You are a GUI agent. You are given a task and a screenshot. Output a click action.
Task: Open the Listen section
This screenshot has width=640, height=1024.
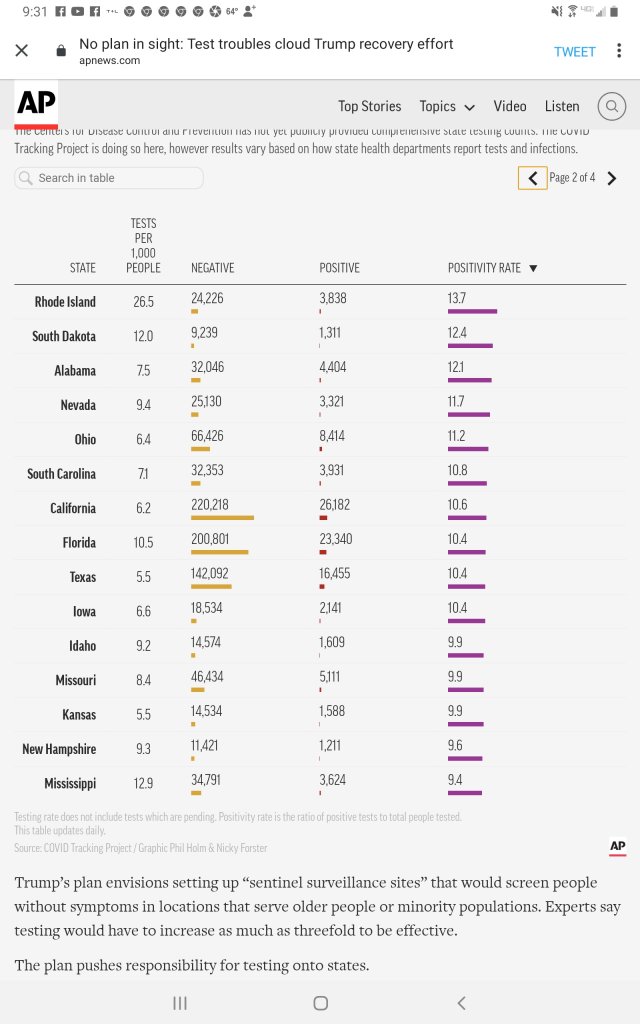coord(562,106)
